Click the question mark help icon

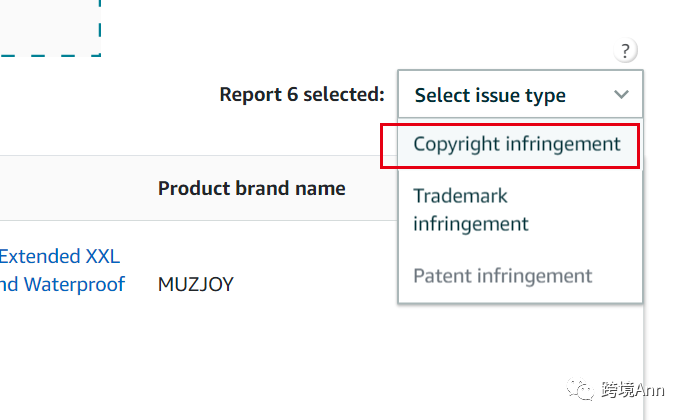click(626, 51)
